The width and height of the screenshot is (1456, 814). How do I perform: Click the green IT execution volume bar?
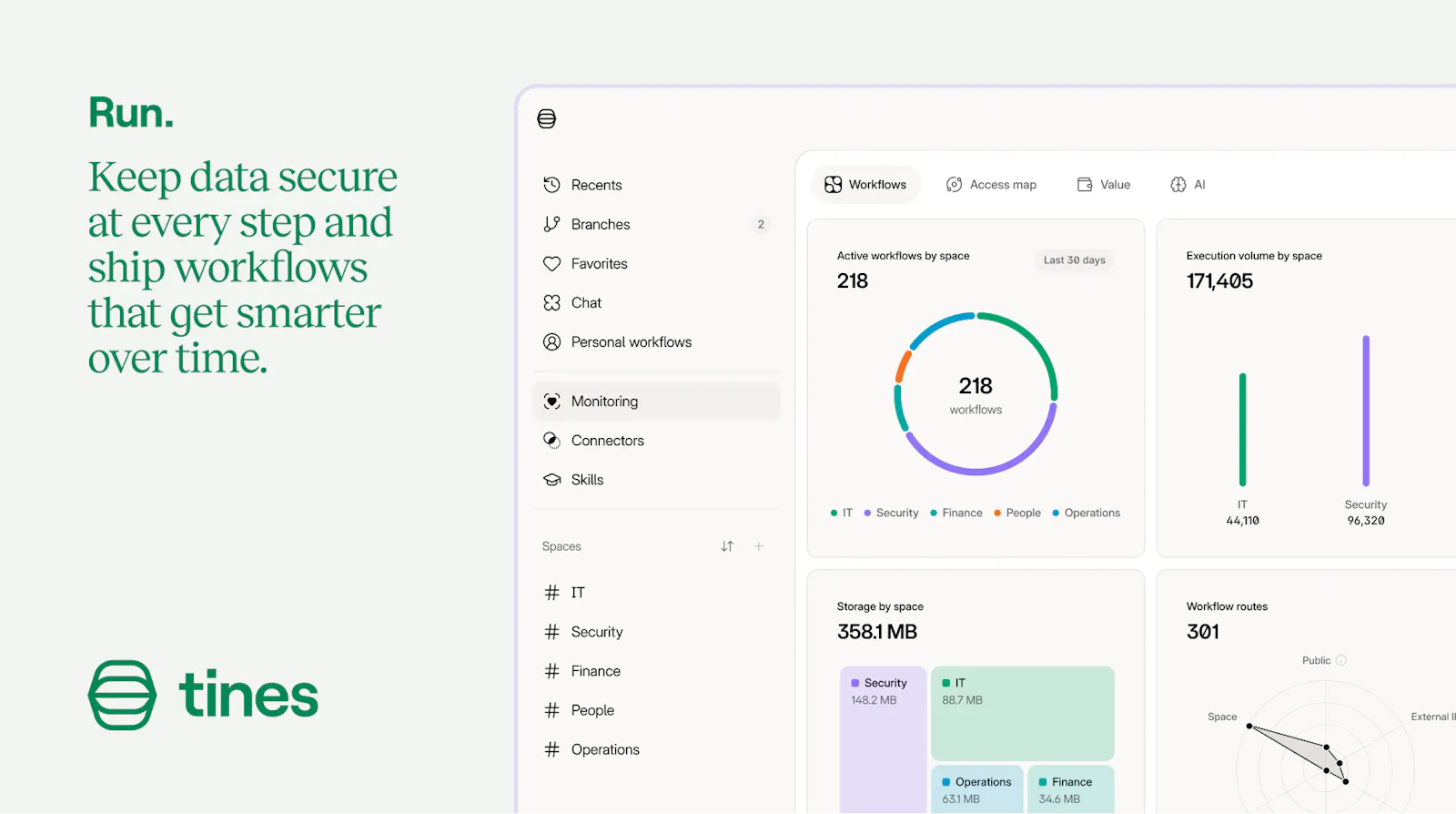pyautogui.click(x=1242, y=429)
